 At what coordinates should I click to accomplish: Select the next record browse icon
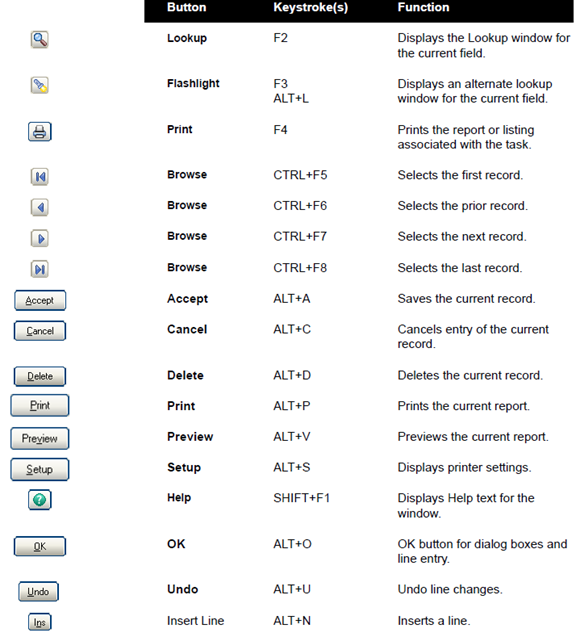click(39, 238)
